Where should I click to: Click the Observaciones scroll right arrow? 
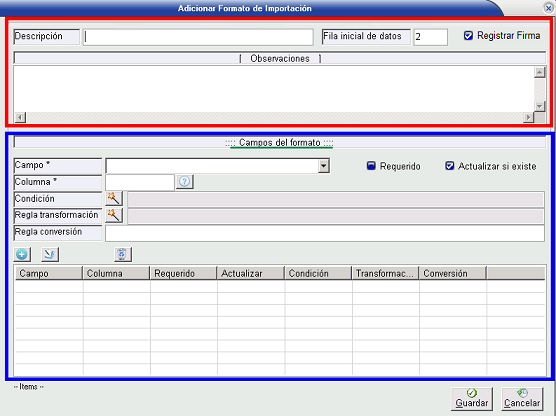coord(528,117)
